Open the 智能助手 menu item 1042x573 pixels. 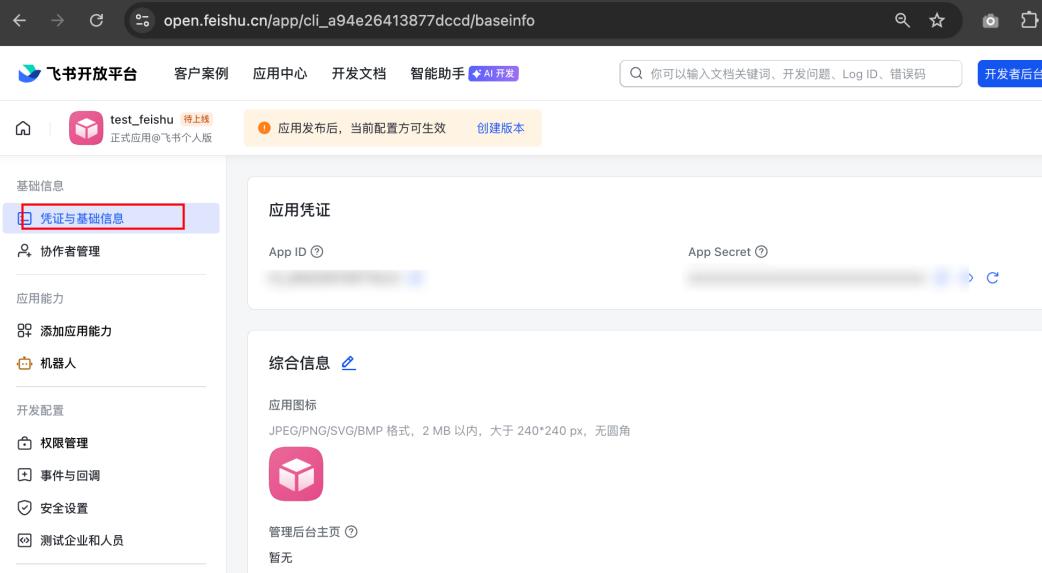click(x=437, y=73)
